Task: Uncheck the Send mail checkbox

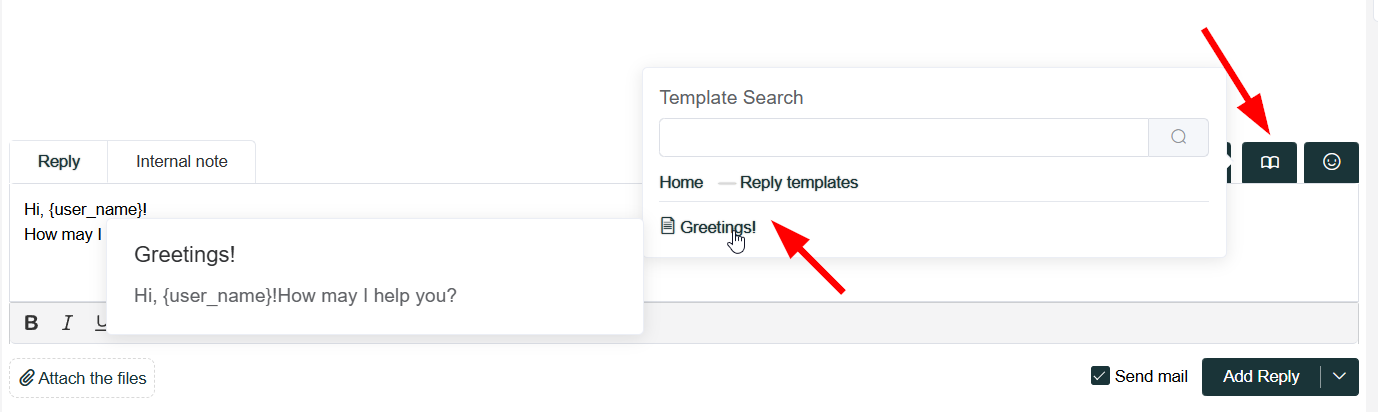Action: [1100, 376]
